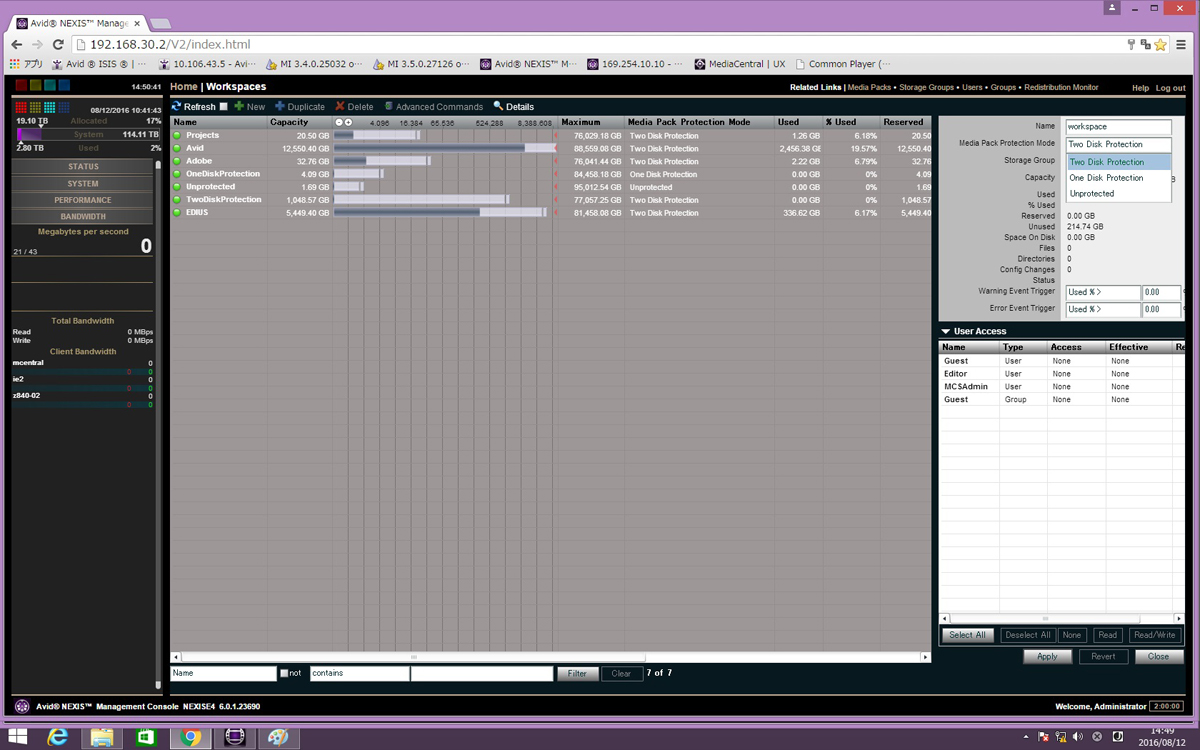This screenshot has width=1200, height=750.
Task: Click the zoom-in plus icon on capacity scale
Action: [348, 122]
